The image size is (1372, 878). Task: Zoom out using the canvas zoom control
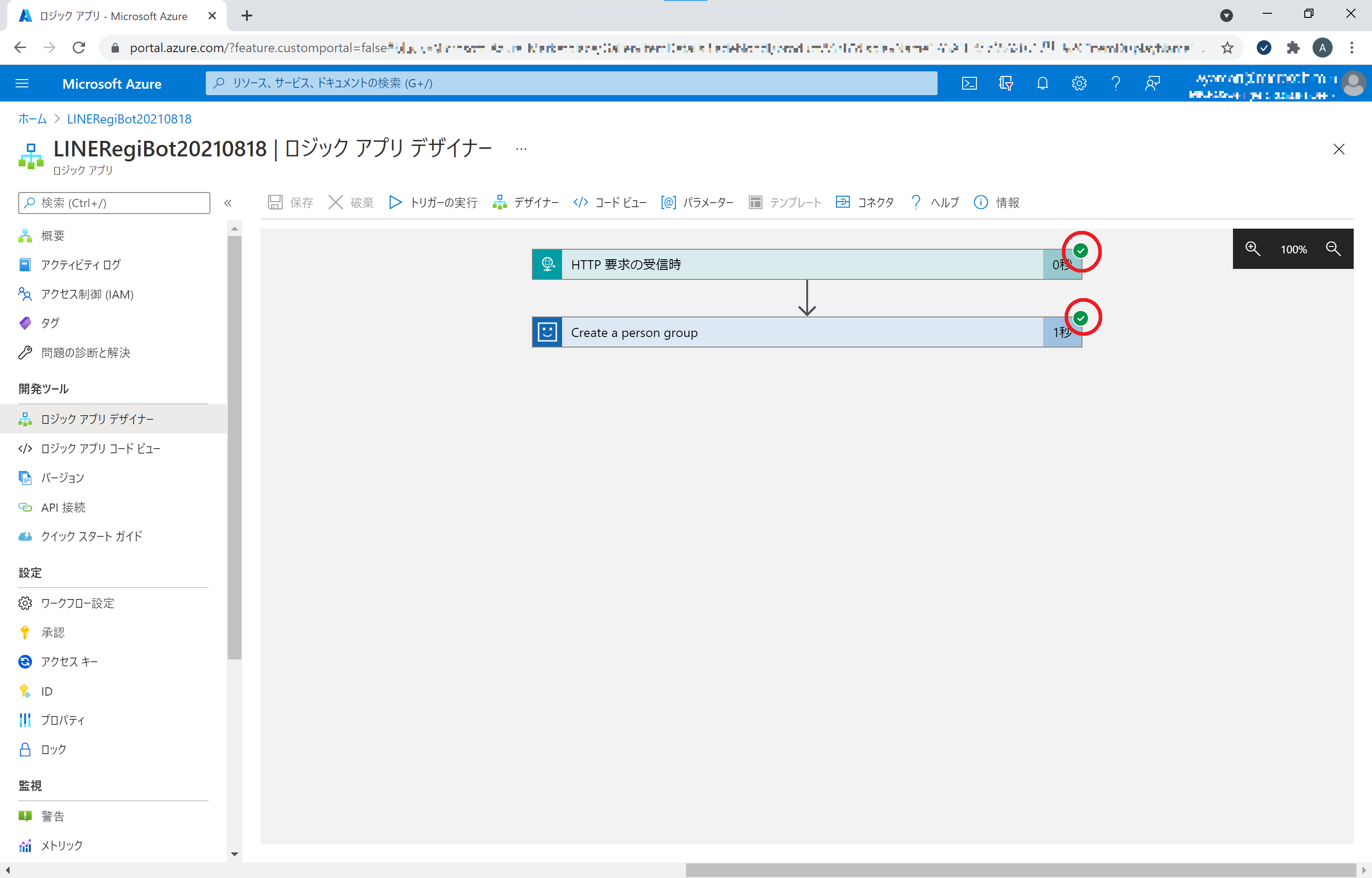click(x=1333, y=249)
